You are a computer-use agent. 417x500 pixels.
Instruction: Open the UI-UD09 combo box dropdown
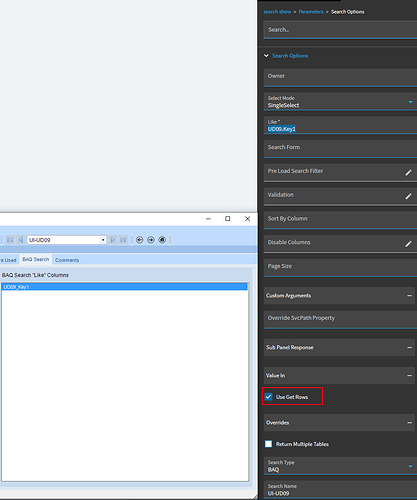point(103,240)
